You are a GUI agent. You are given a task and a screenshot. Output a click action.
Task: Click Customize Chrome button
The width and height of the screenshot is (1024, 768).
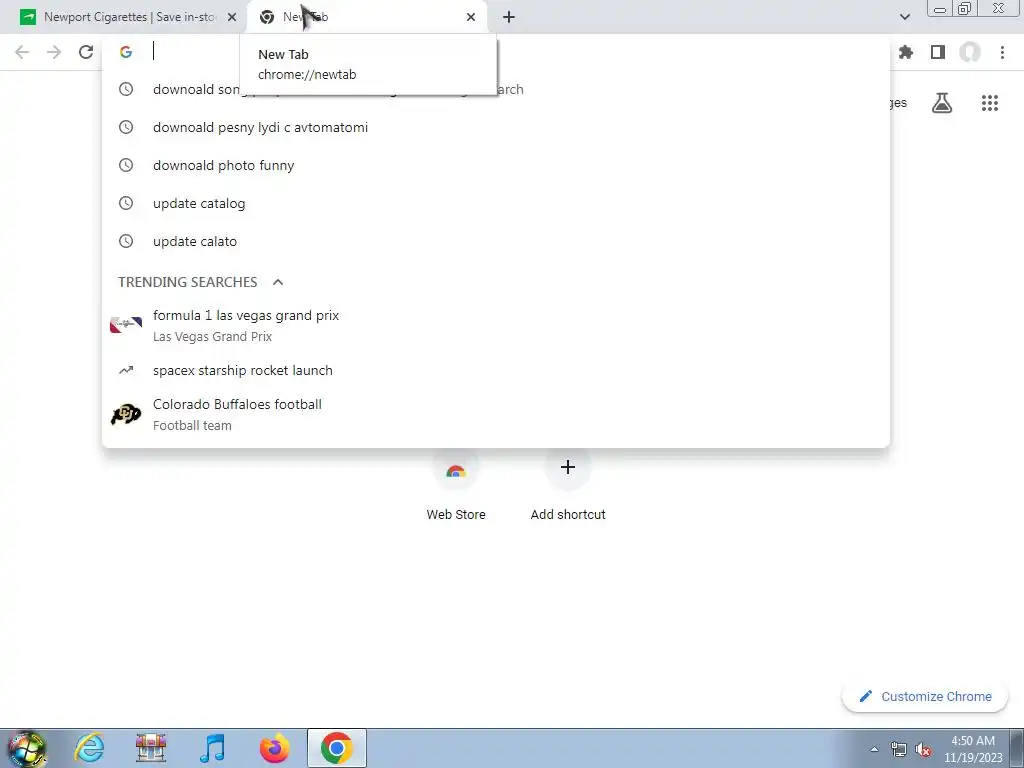pyautogui.click(x=925, y=696)
